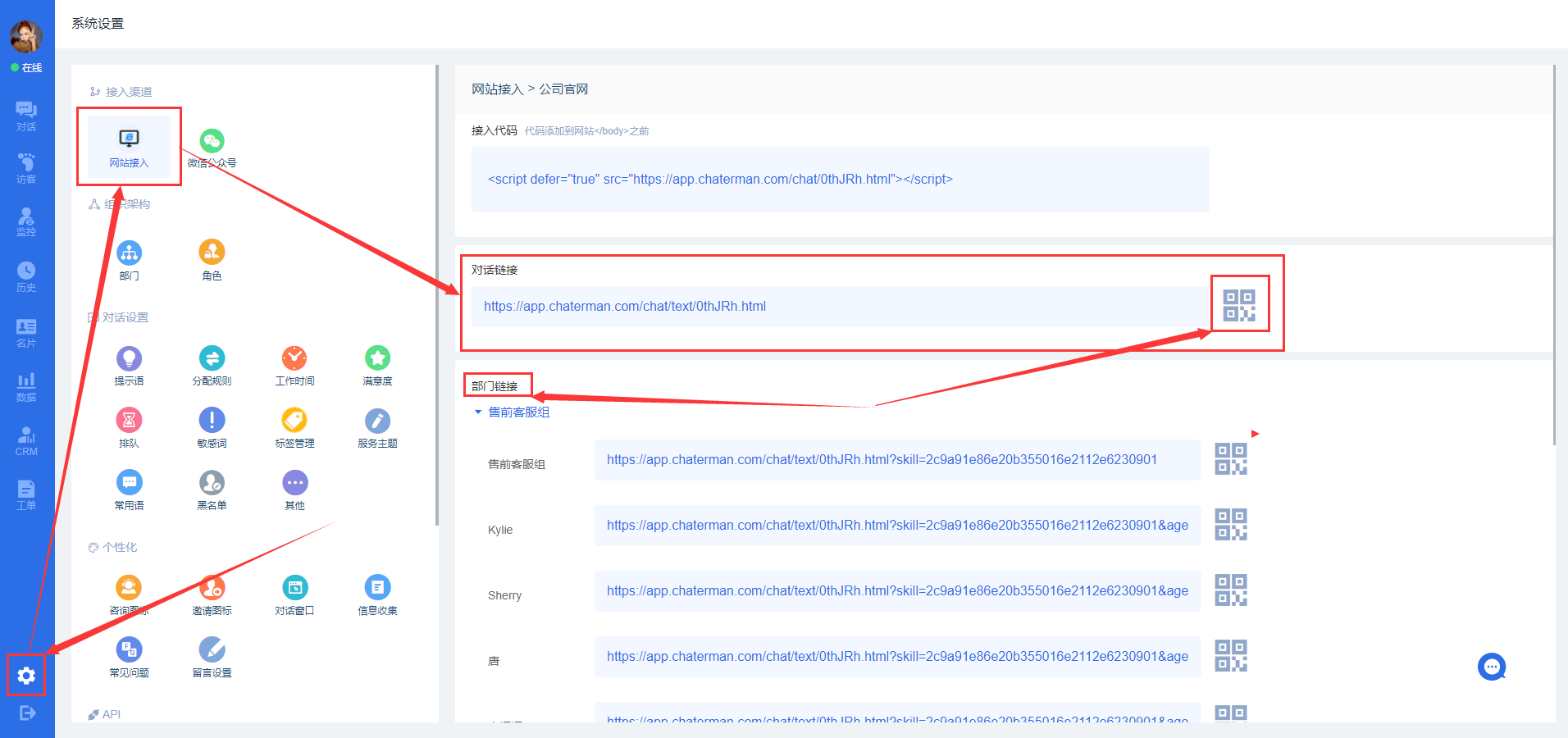Open 部门 department settings
Screen dimensions: 1568x738
[130, 261]
